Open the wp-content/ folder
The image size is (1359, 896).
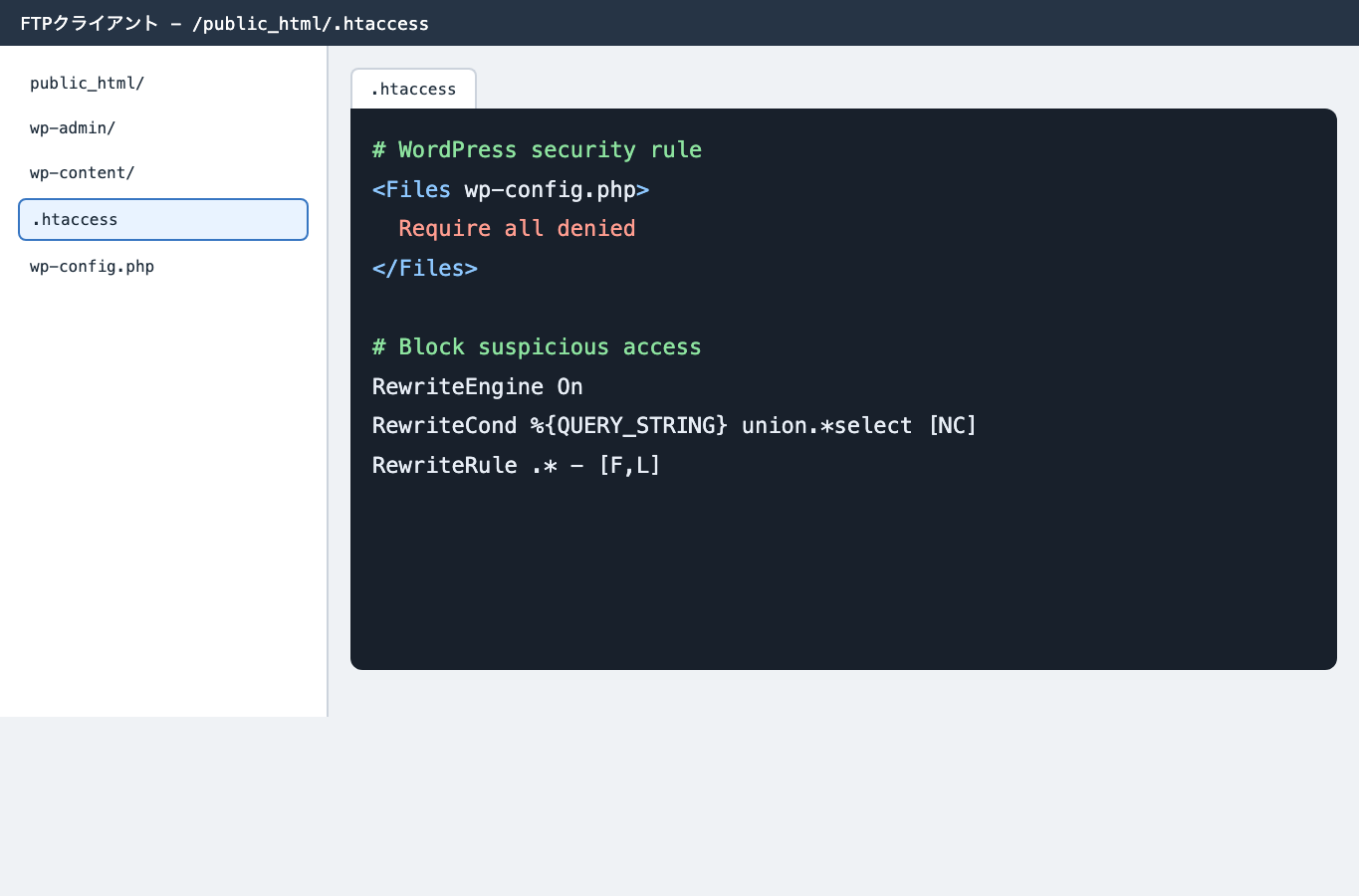163,172
